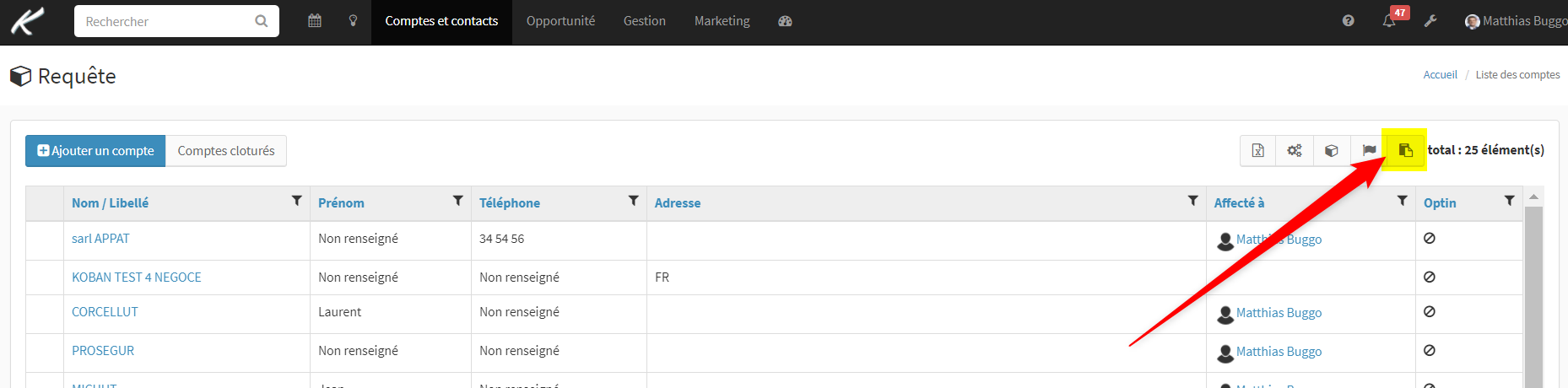Click Ajouter un compte button
This screenshot has height=388, width=1568.
click(x=95, y=151)
